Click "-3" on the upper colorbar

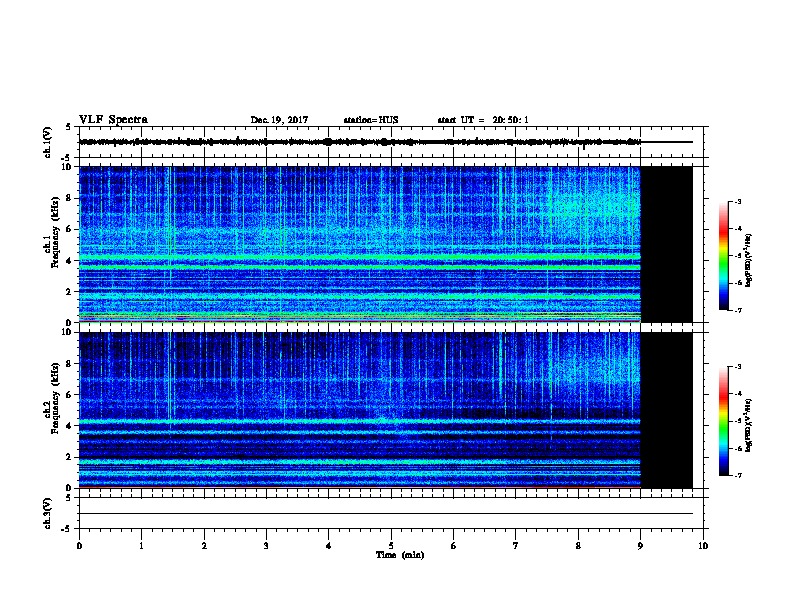(738, 202)
